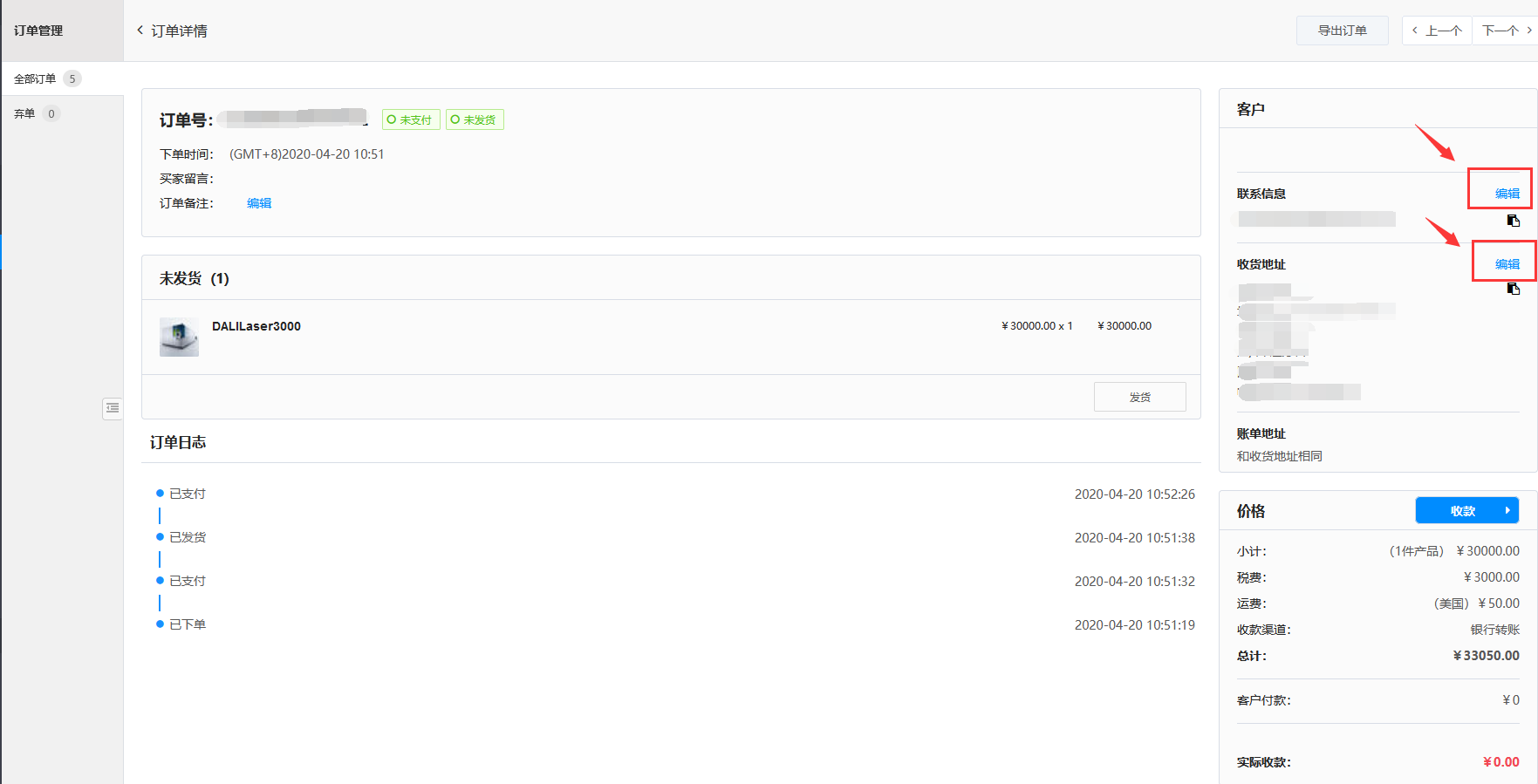The height and width of the screenshot is (784, 1538).
Task: Collapse the sidebar using the menu fold icon
Action: tap(113, 408)
